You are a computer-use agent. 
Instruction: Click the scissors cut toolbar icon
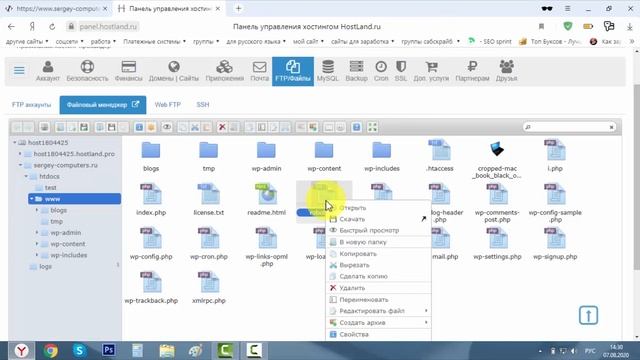195,127
